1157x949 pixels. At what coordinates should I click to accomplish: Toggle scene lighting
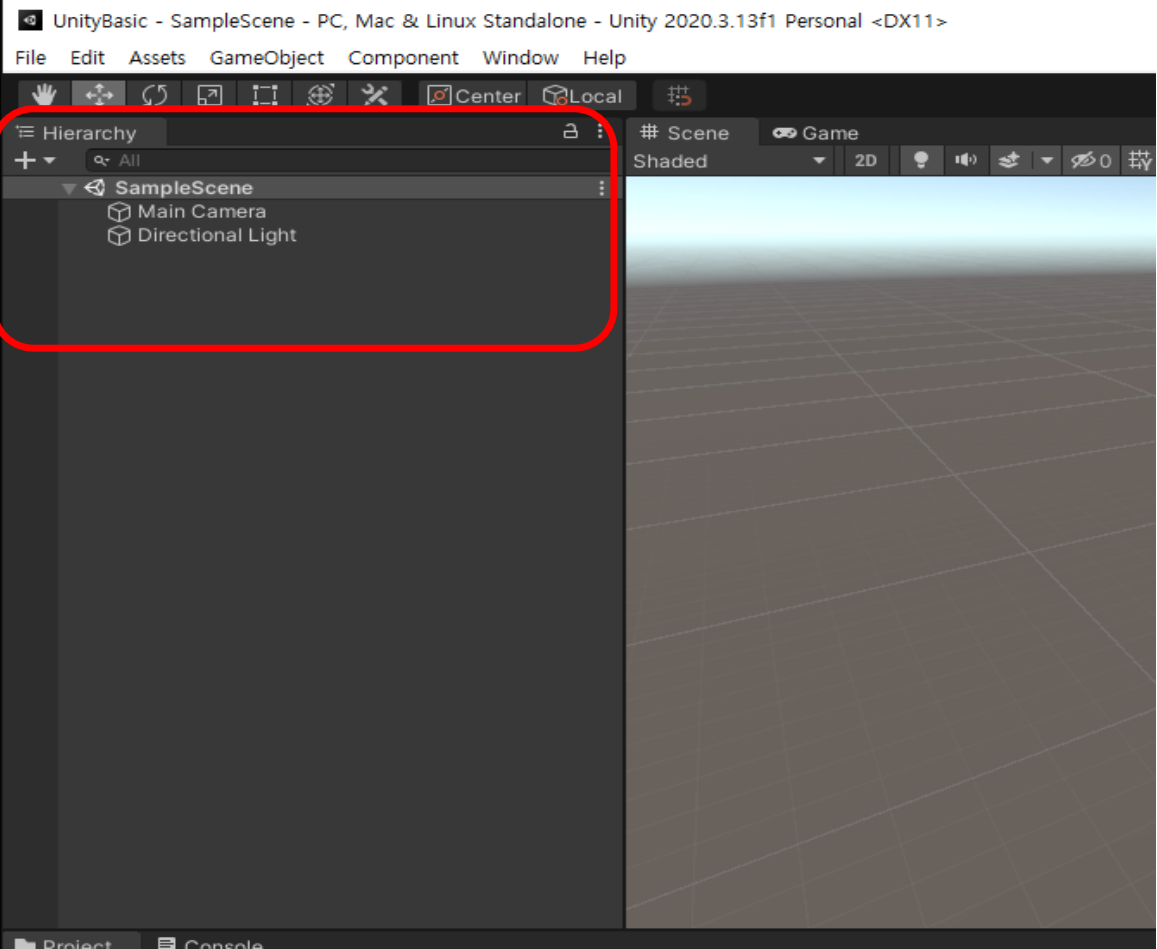click(x=921, y=161)
